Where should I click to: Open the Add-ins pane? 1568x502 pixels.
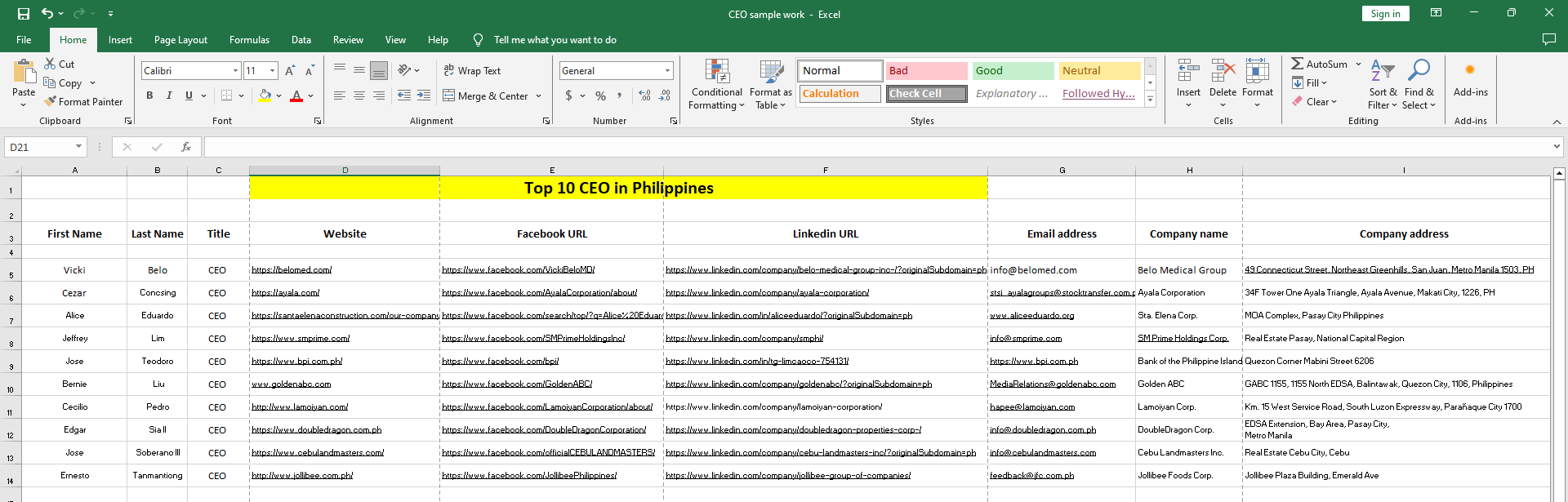1471,78
